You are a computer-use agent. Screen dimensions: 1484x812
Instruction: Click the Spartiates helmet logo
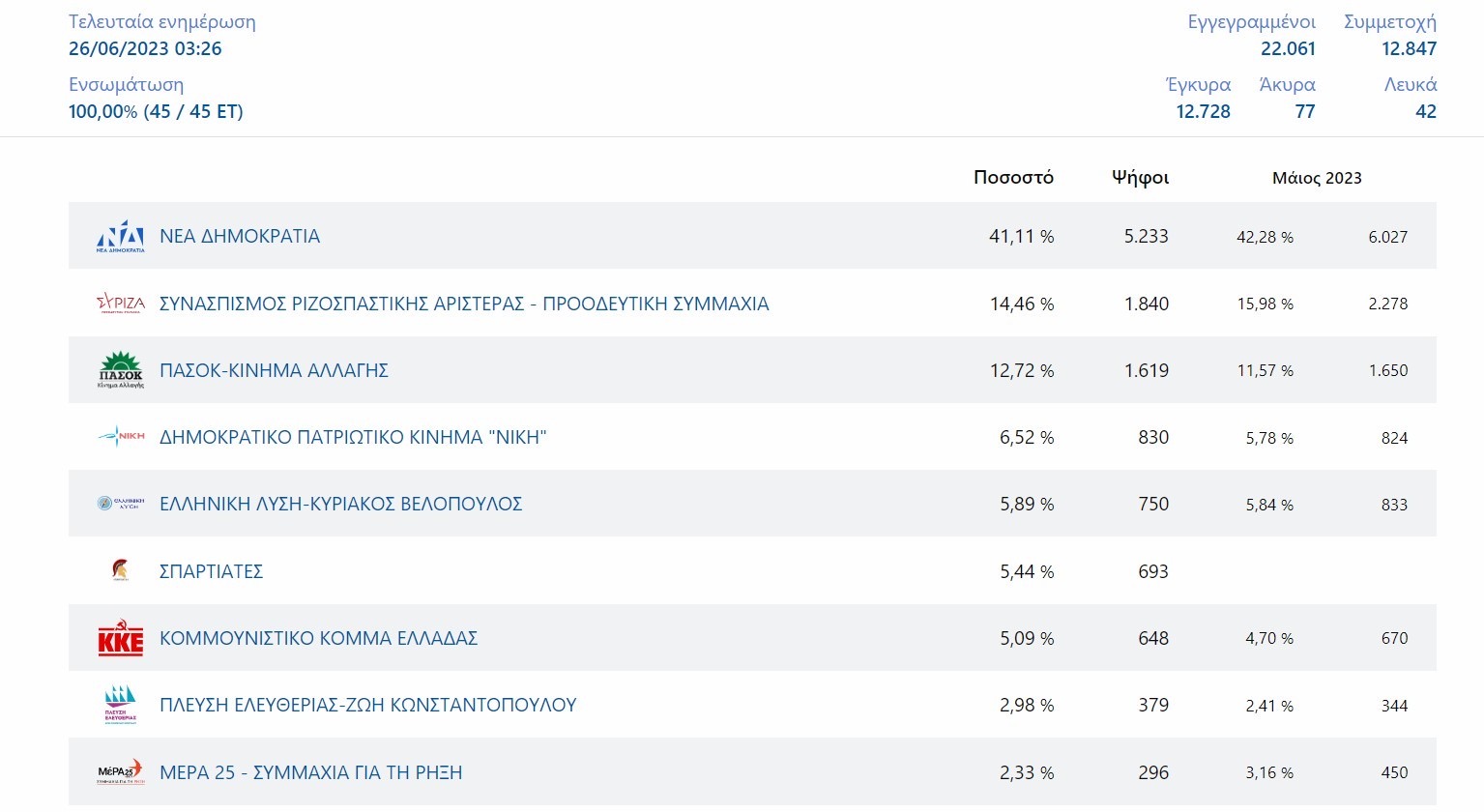point(120,570)
